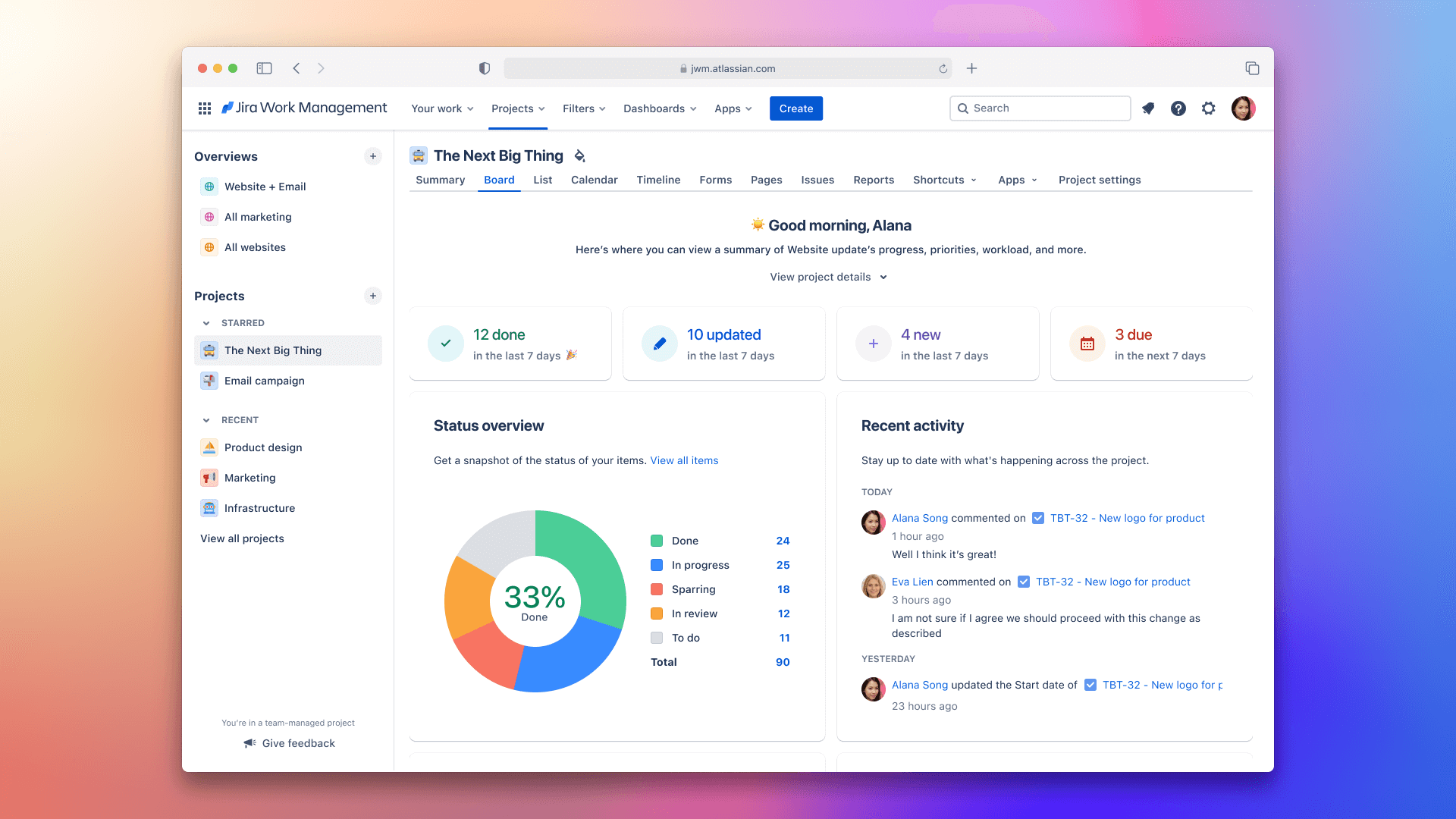Viewport: 1456px width, 819px height.
Task: Click the paint bucket icon beside project title
Action: pos(579,156)
